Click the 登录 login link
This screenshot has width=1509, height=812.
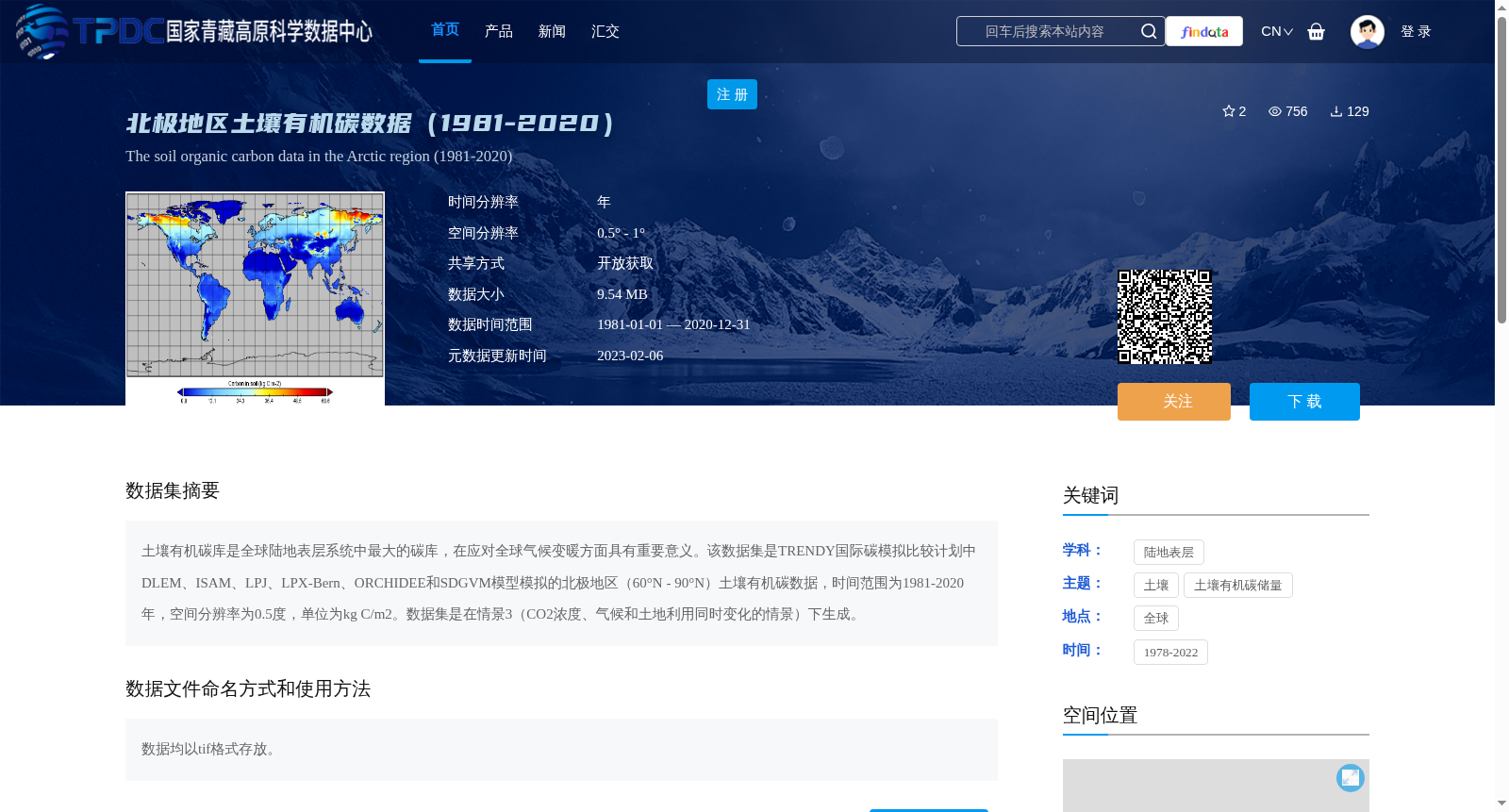click(x=1416, y=31)
